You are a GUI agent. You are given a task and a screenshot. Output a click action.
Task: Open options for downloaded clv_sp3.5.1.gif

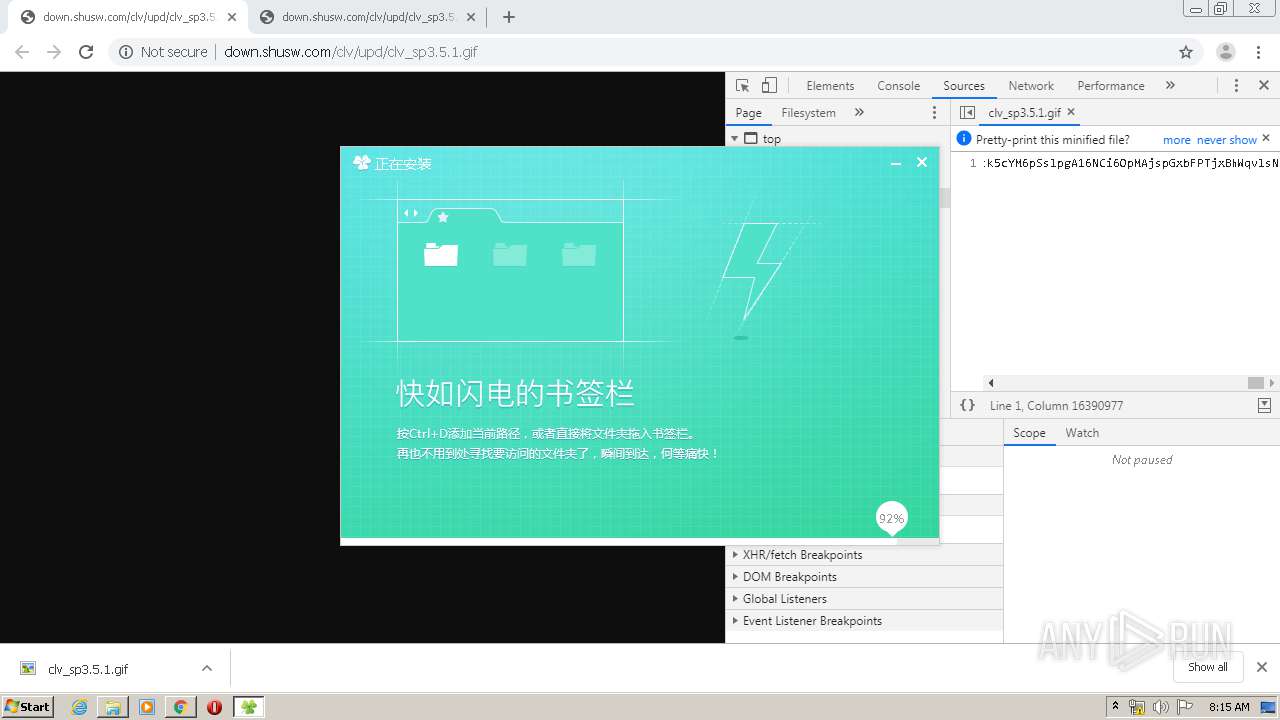207,668
